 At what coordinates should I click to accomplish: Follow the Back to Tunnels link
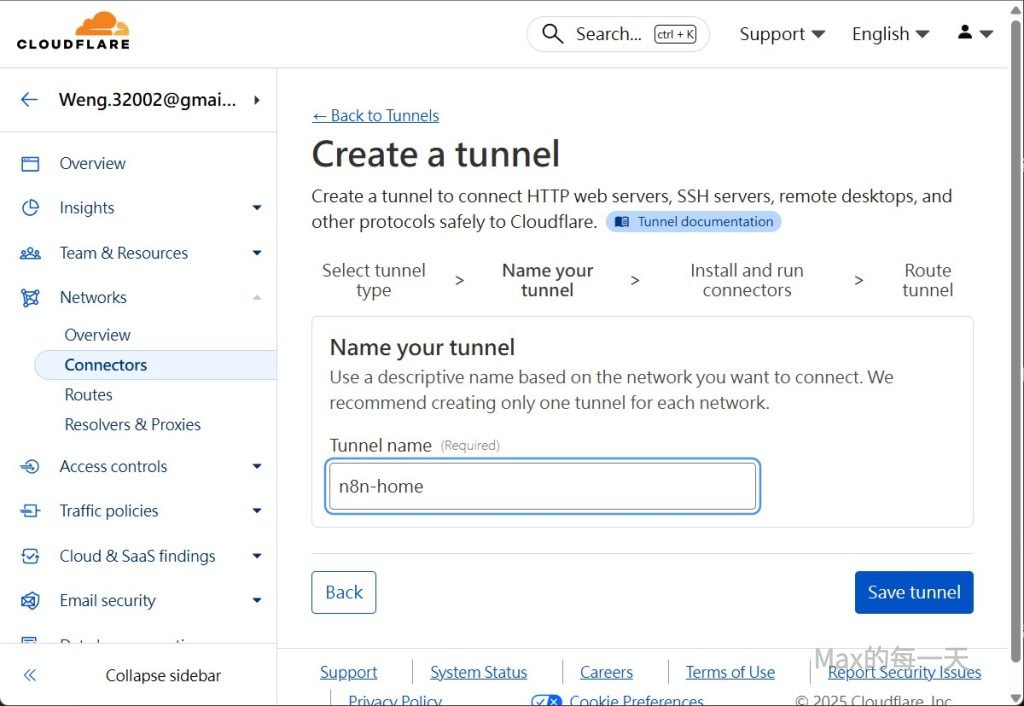click(375, 116)
